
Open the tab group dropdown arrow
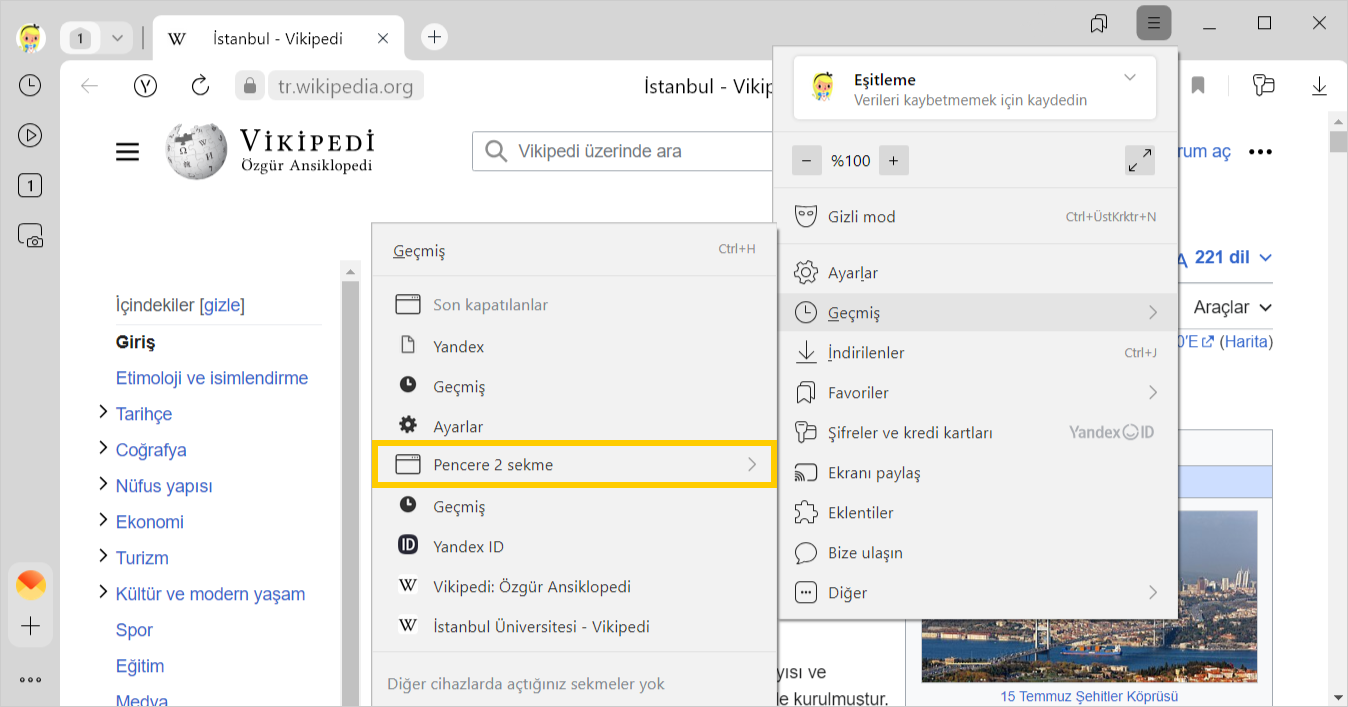pos(117,38)
